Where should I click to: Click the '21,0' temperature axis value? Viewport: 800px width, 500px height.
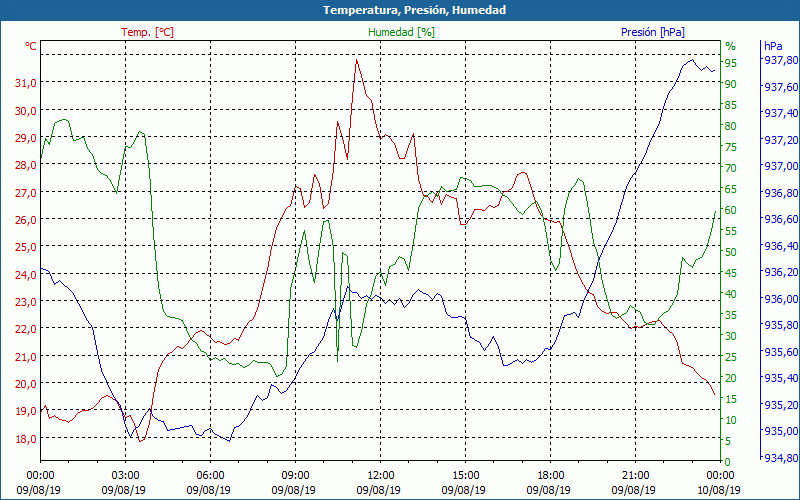tap(26, 357)
